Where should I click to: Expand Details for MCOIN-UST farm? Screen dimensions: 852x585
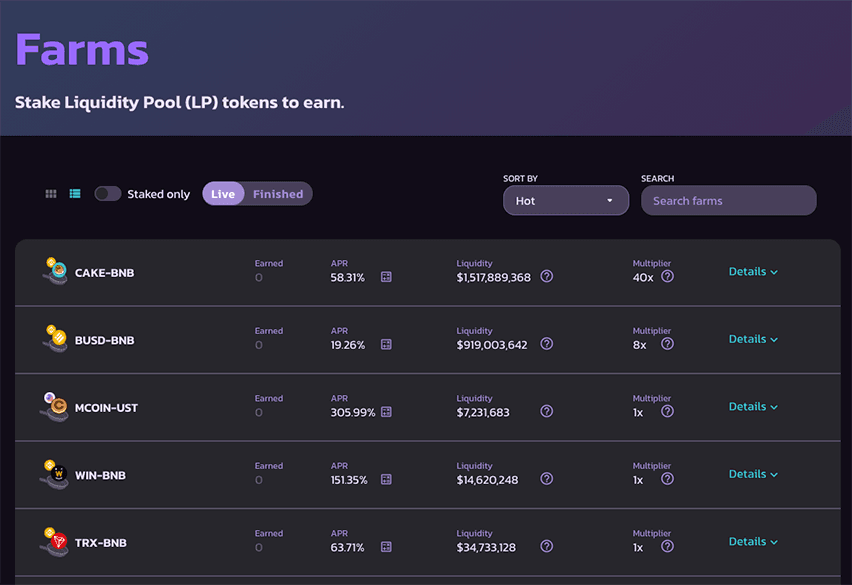[753, 407]
